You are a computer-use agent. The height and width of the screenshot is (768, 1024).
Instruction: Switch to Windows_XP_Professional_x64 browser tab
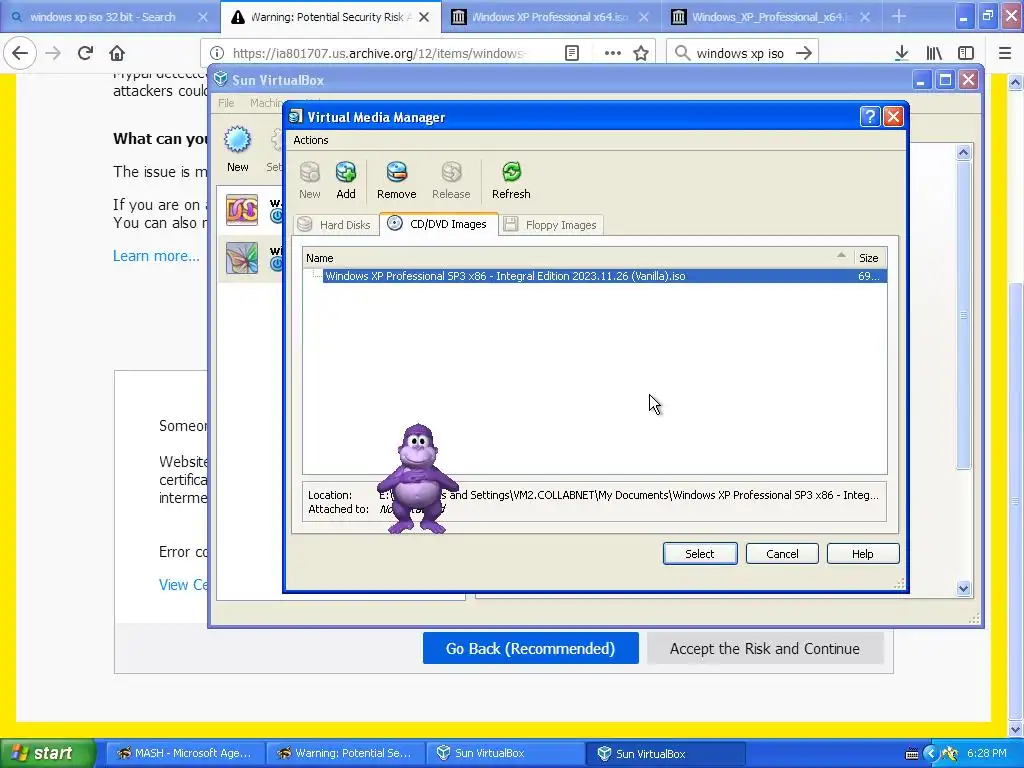[x=772, y=16]
